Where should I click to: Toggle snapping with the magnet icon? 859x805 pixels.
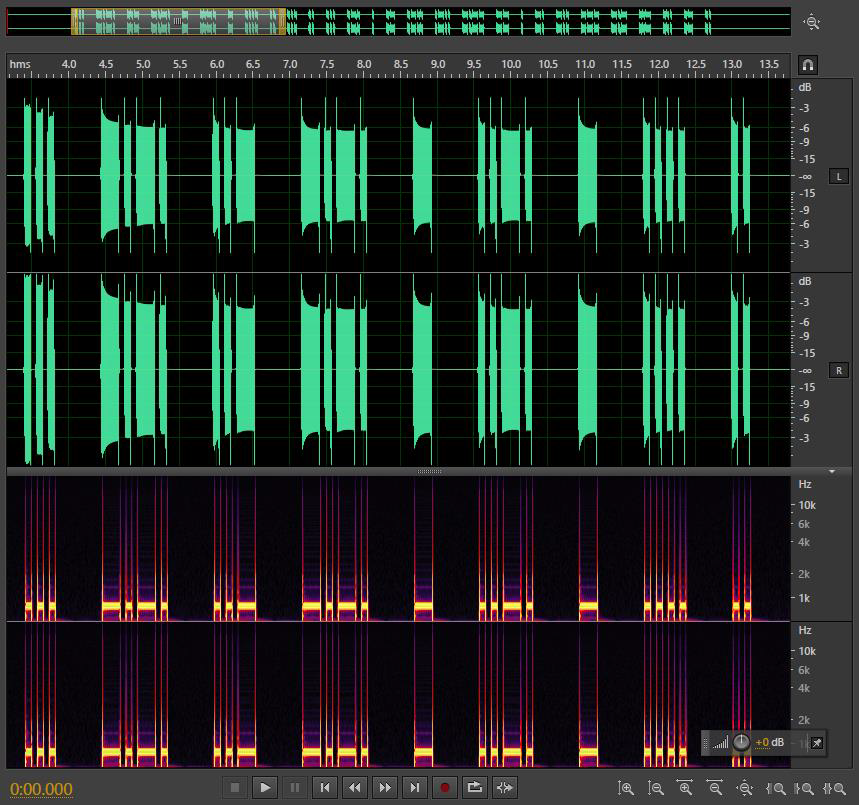point(808,65)
